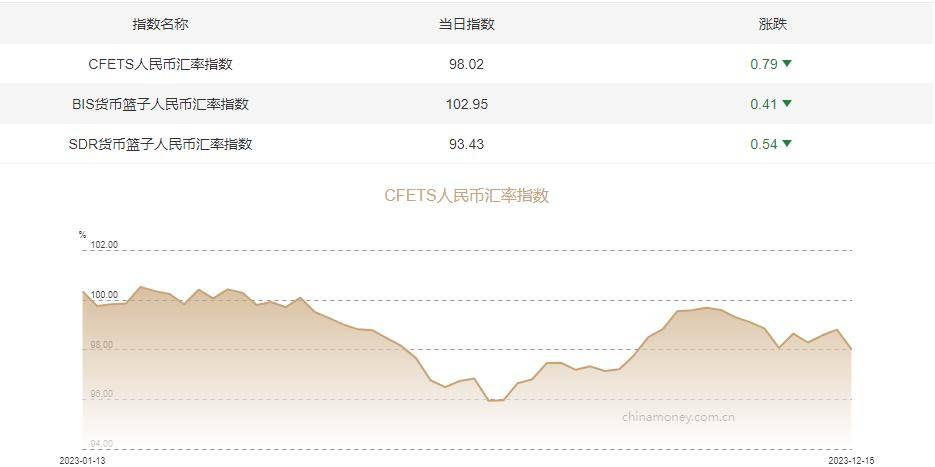
Task: Click the 指数名称 column header
Action: click(x=160, y=24)
